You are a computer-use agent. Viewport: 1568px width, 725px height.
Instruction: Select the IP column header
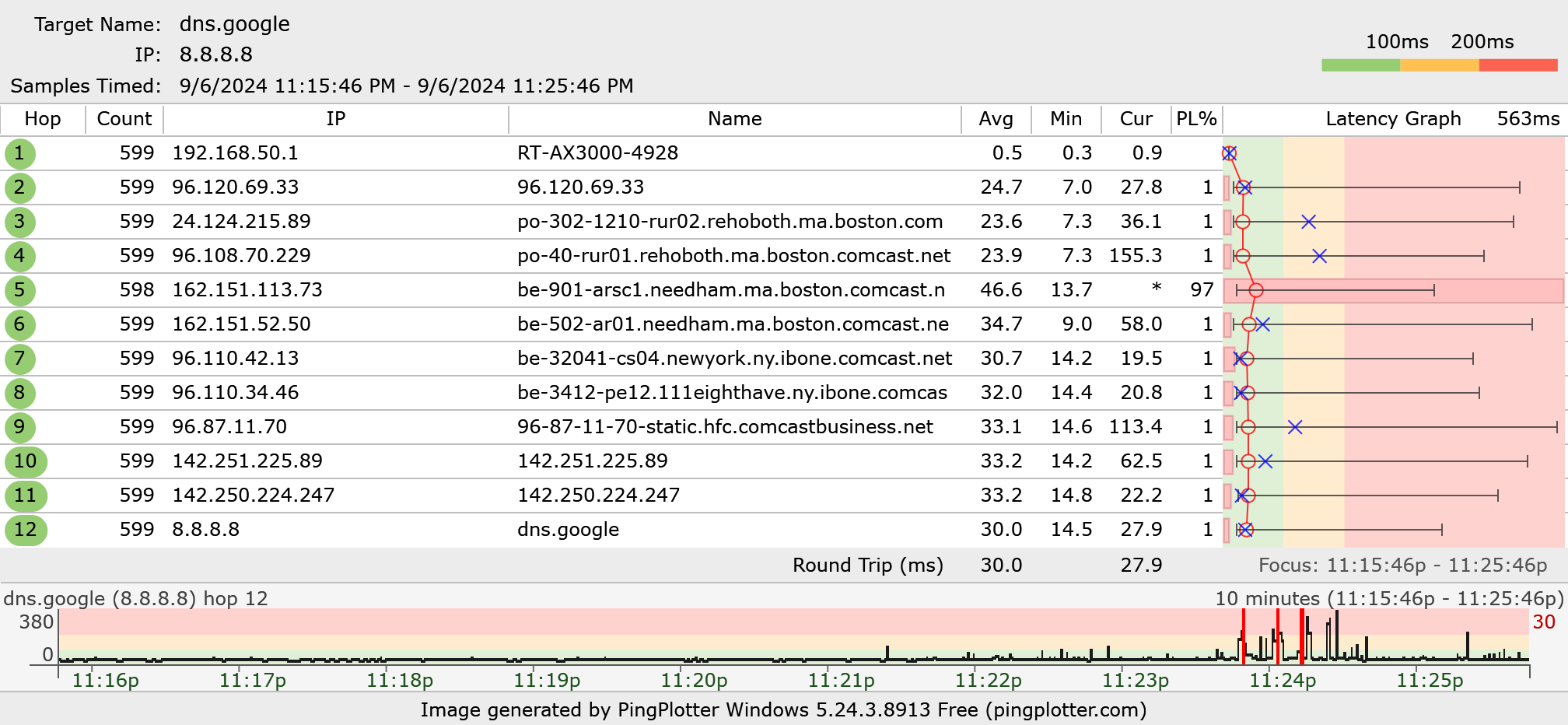[336, 119]
